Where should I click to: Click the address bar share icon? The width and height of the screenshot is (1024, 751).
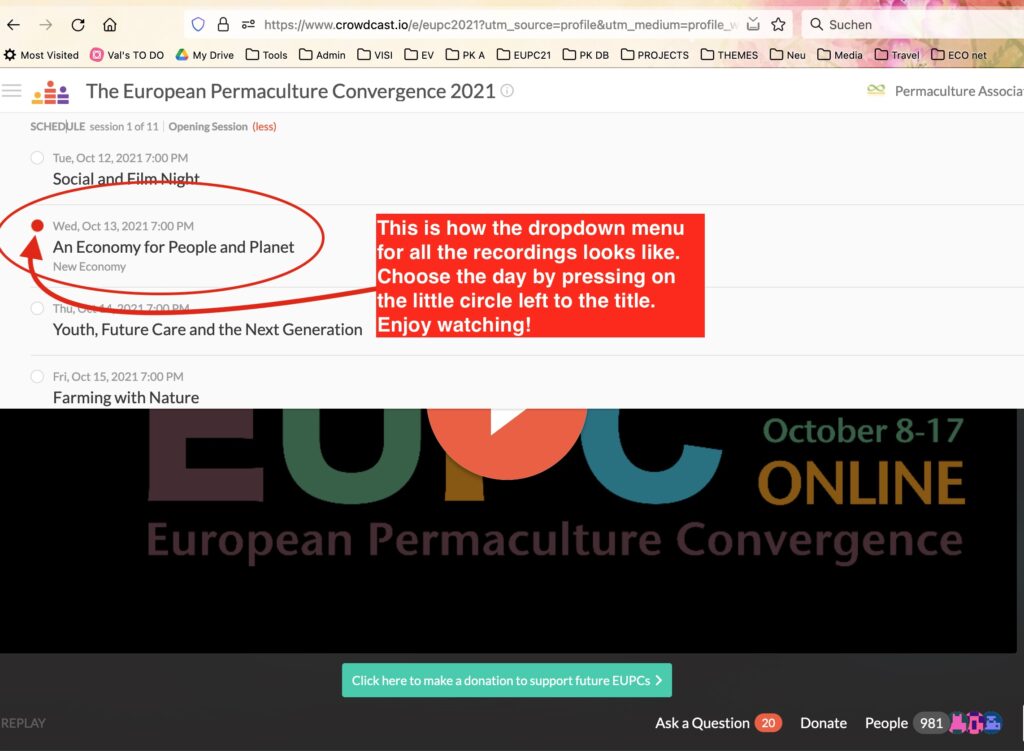[753, 25]
